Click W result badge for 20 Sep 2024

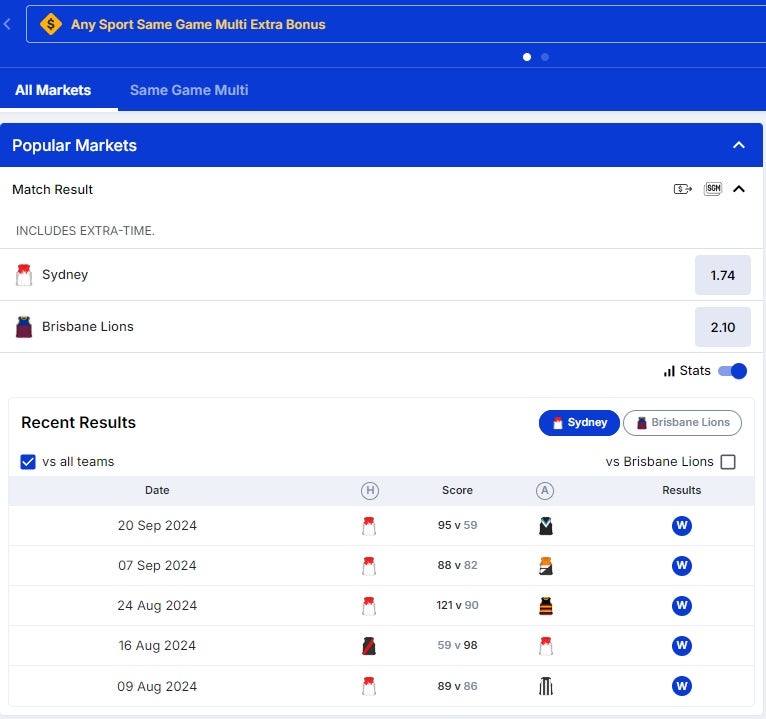[681, 526]
